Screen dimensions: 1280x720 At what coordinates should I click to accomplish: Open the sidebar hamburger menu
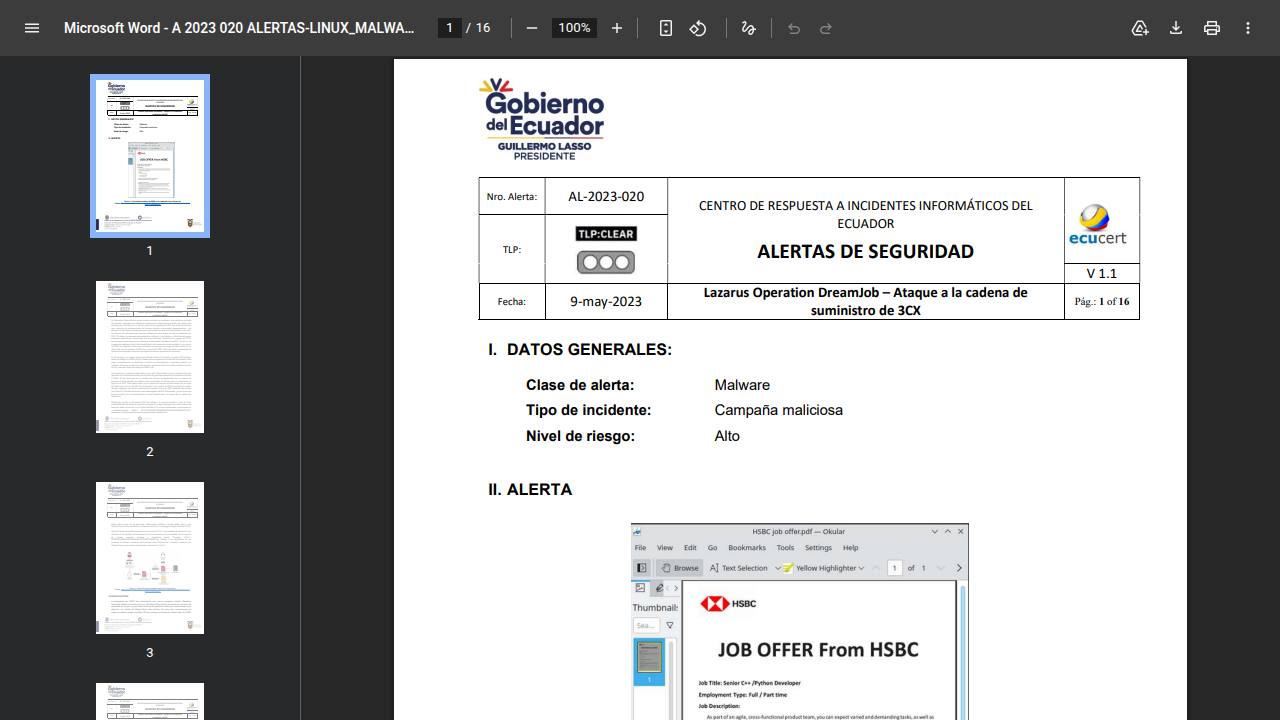point(32,28)
